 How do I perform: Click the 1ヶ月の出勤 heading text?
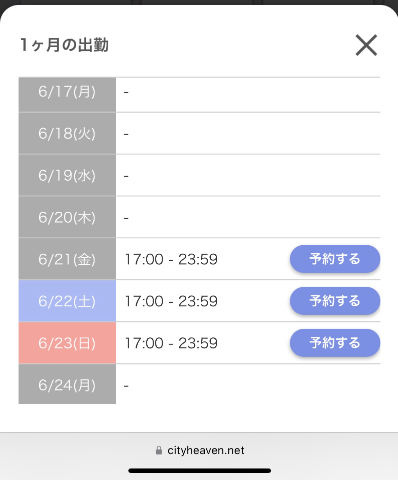64,45
